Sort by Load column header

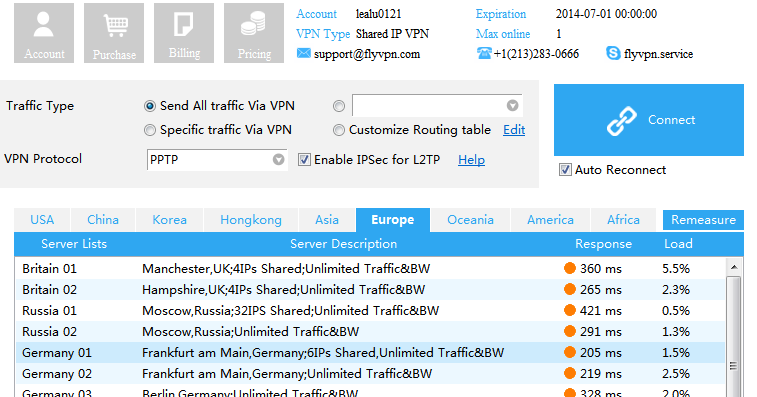(x=678, y=244)
